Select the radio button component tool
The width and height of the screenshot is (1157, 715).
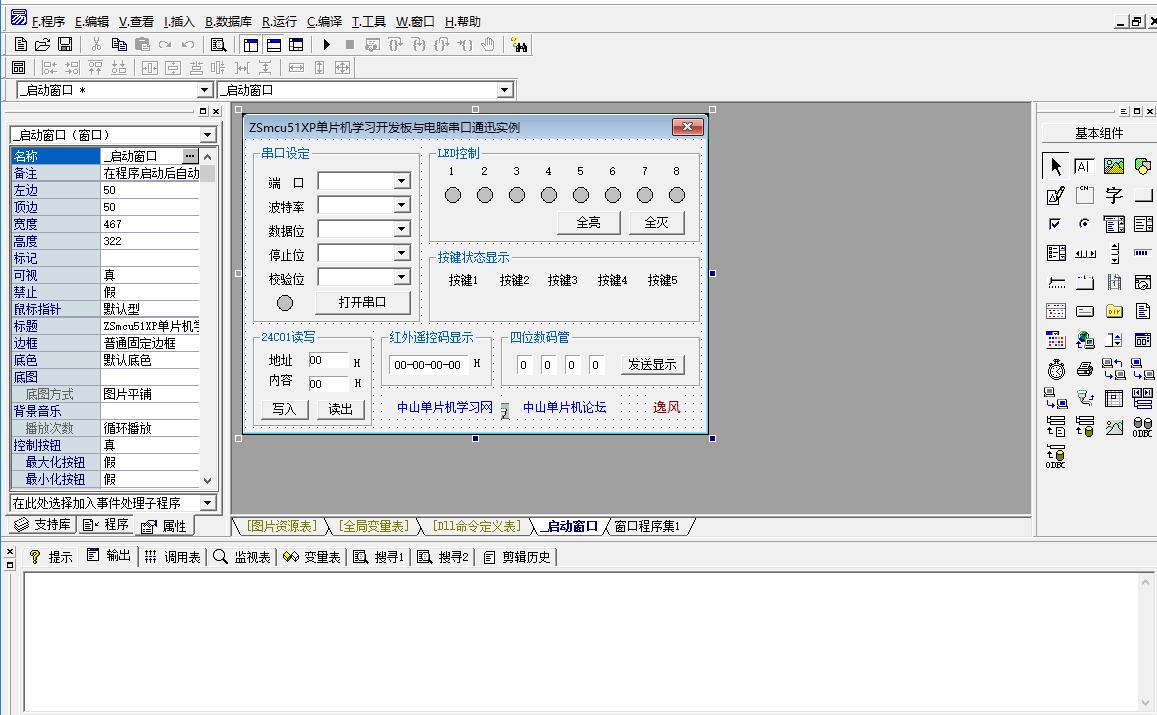coord(1084,224)
